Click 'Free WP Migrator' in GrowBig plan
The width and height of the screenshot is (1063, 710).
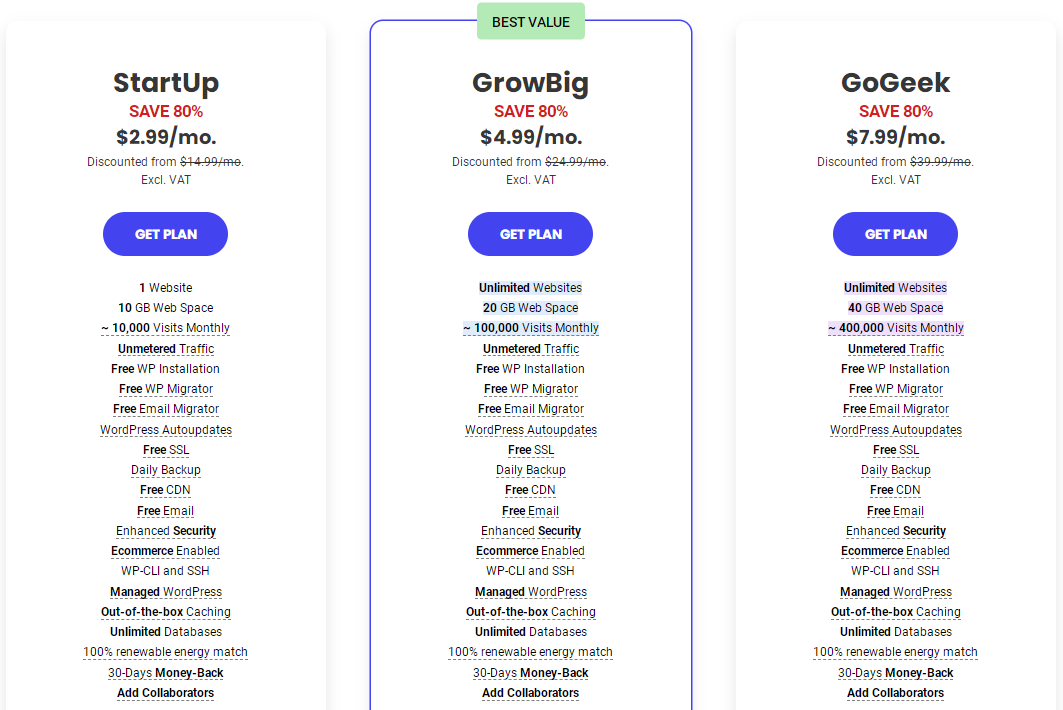point(530,389)
